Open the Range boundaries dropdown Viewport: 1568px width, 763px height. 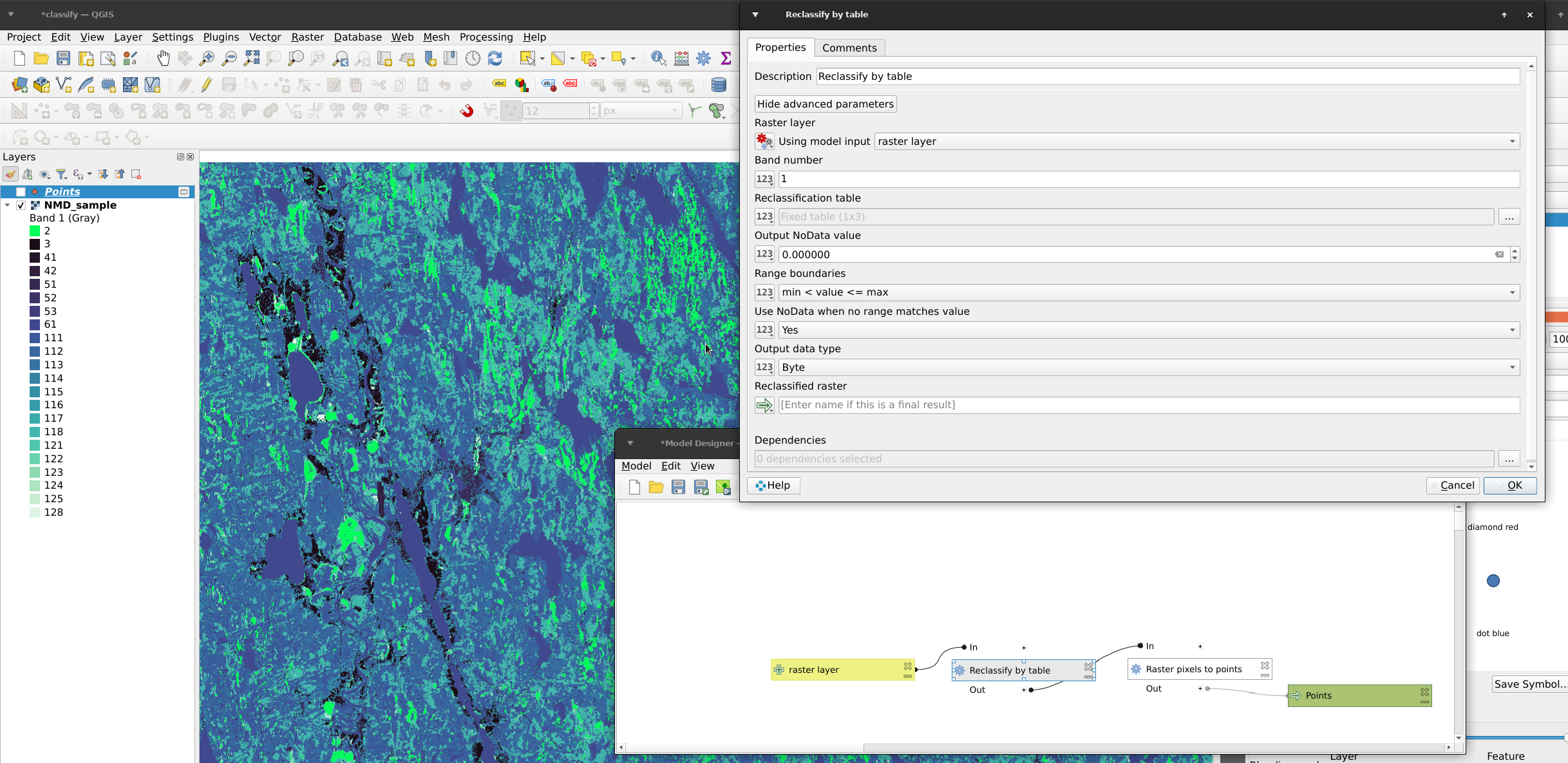[1149, 292]
